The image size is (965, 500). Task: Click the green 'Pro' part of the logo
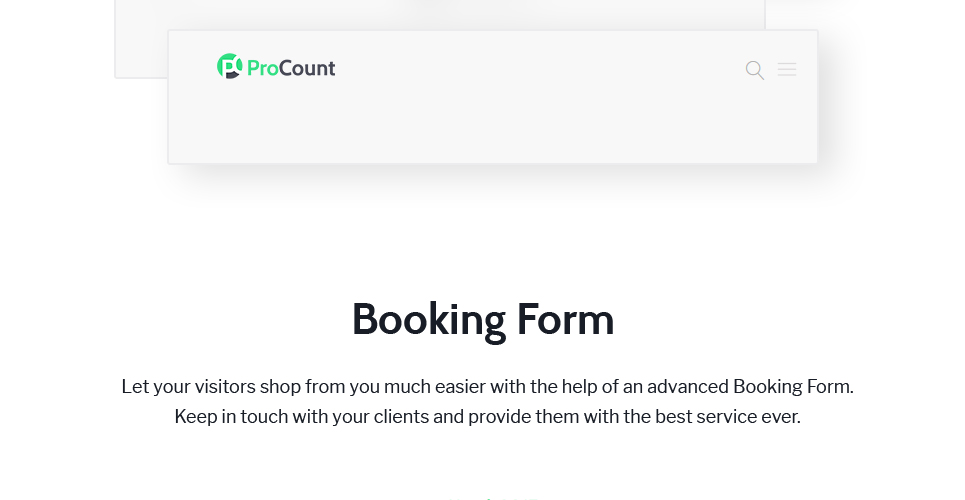[x=263, y=68]
